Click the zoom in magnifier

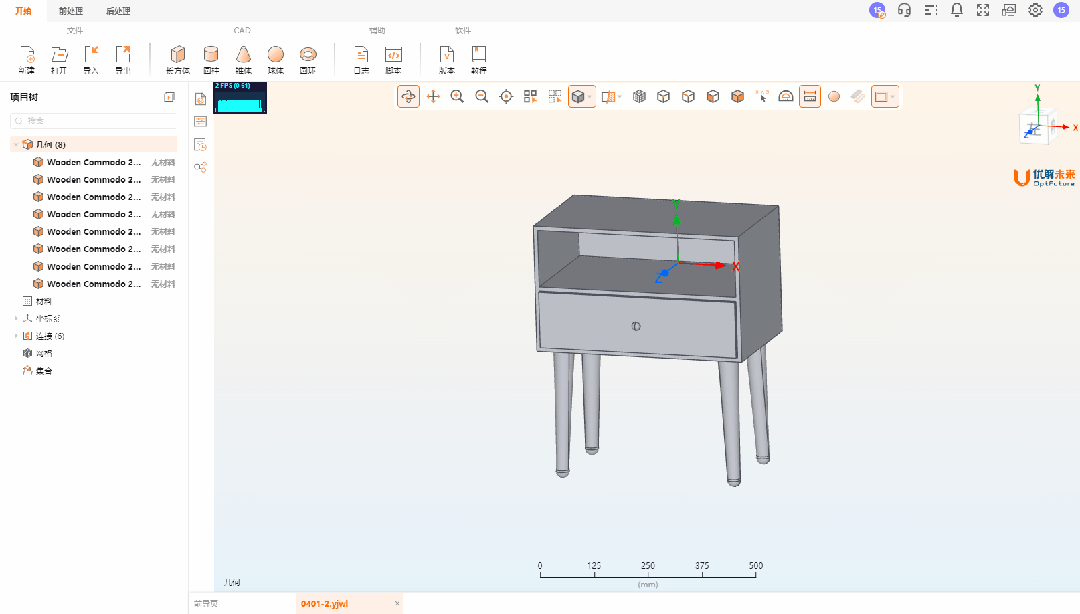[457, 96]
